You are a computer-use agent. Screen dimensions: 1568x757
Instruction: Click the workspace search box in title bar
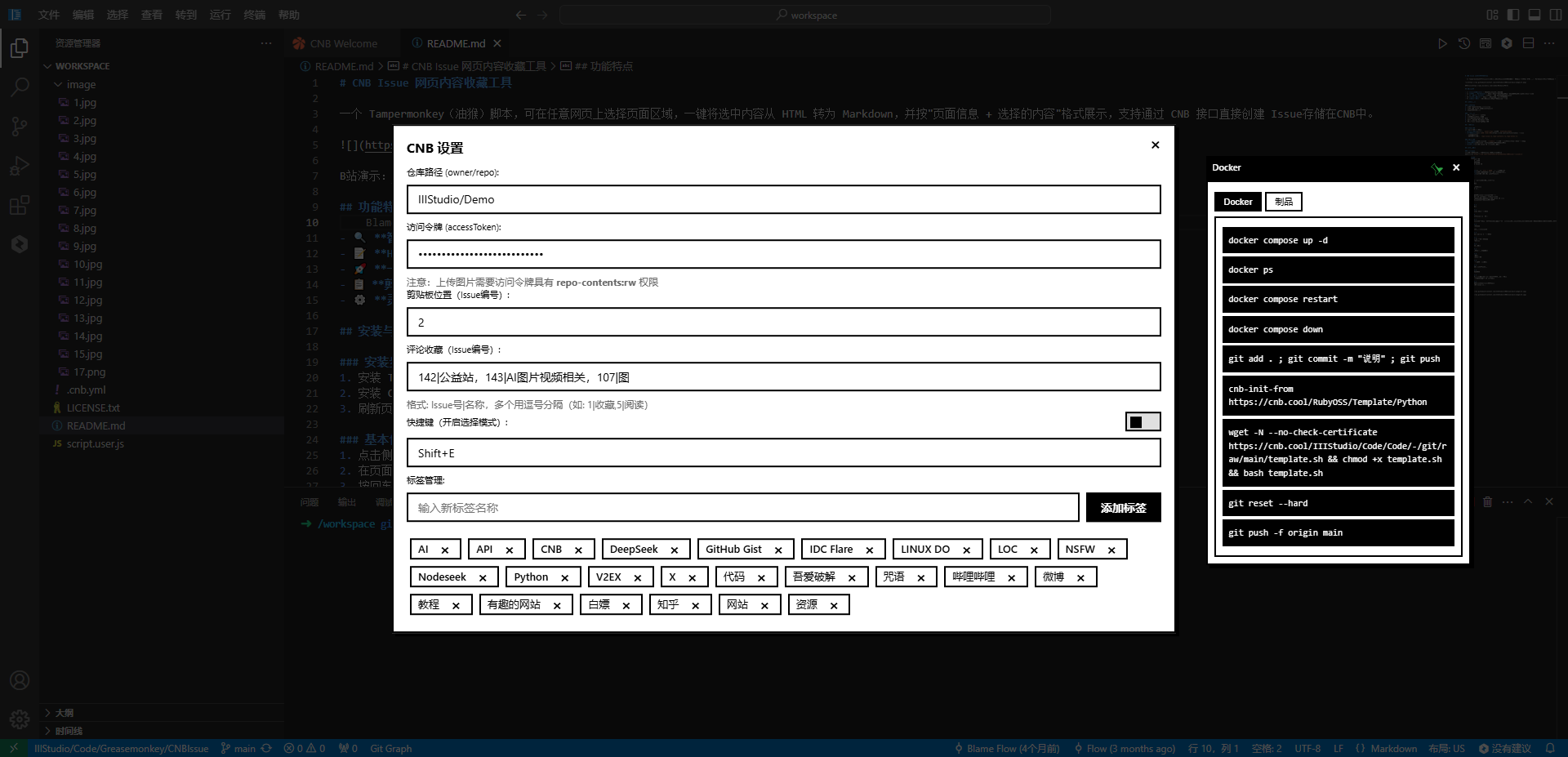pyautogui.click(x=804, y=15)
